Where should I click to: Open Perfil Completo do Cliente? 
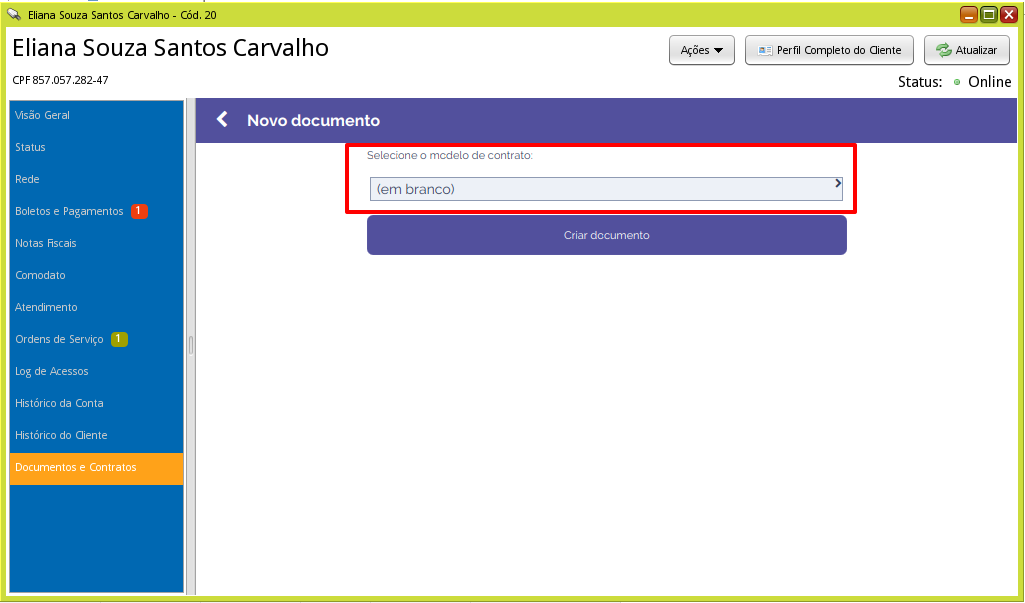point(829,50)
